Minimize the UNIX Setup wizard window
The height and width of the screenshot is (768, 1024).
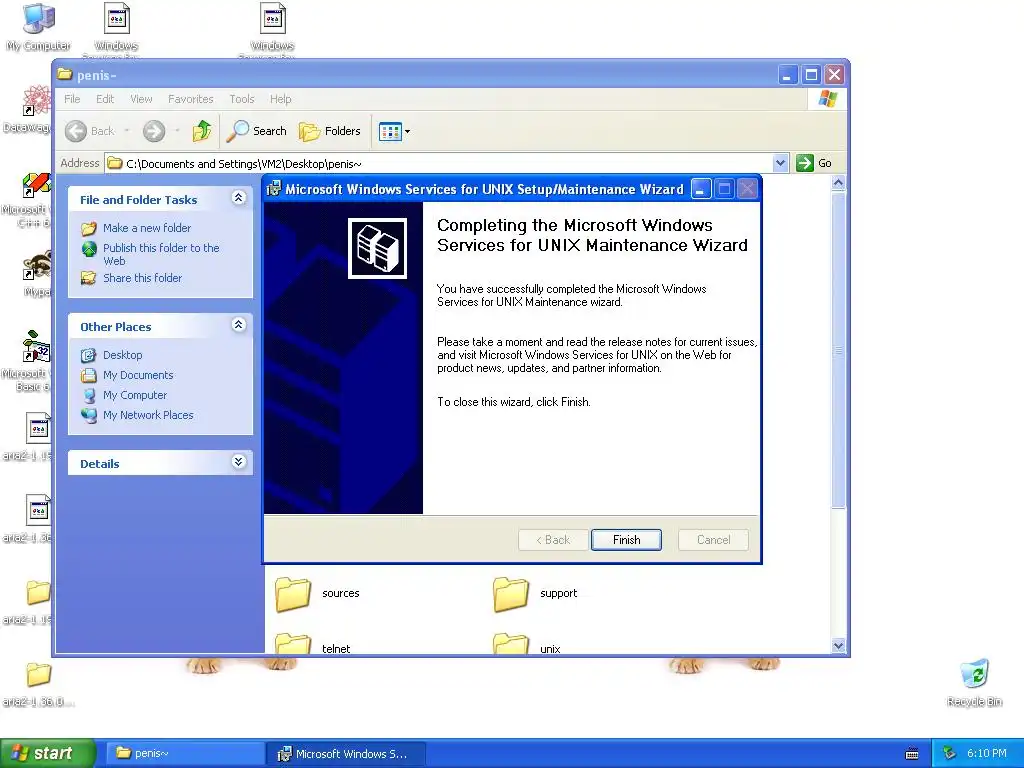tap(701, 189)
